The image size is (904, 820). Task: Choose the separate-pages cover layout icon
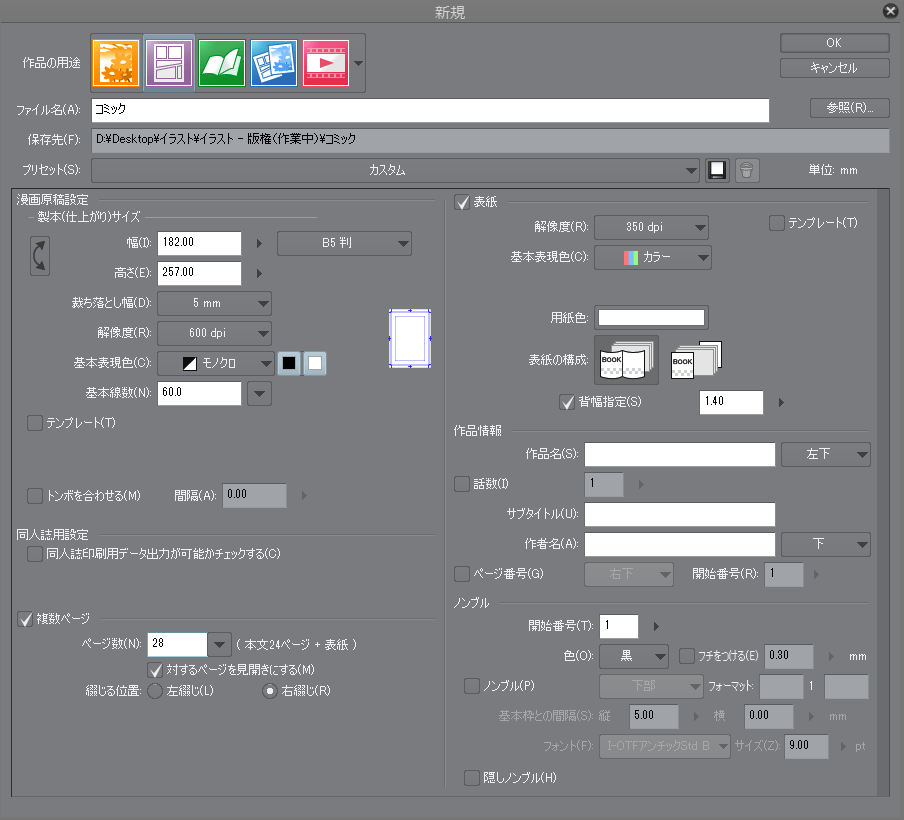696,358
